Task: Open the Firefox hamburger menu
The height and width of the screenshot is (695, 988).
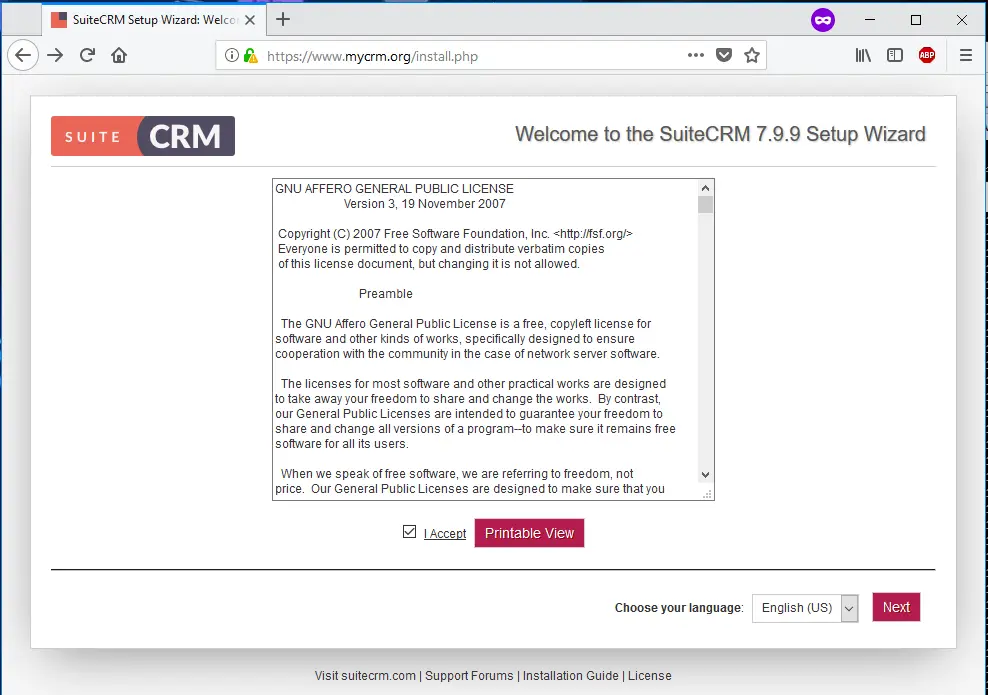Action: click(966, 55)
